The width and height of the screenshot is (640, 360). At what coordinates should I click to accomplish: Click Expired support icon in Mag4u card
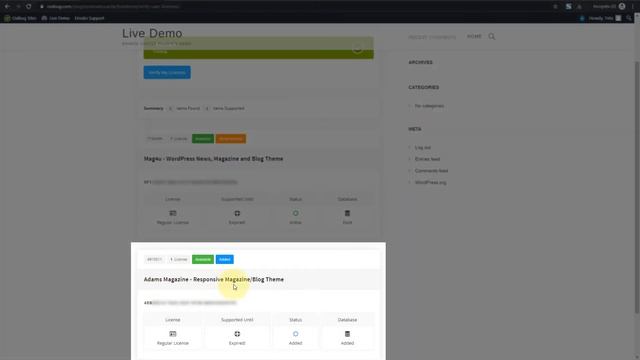click(x=237, y=213)
